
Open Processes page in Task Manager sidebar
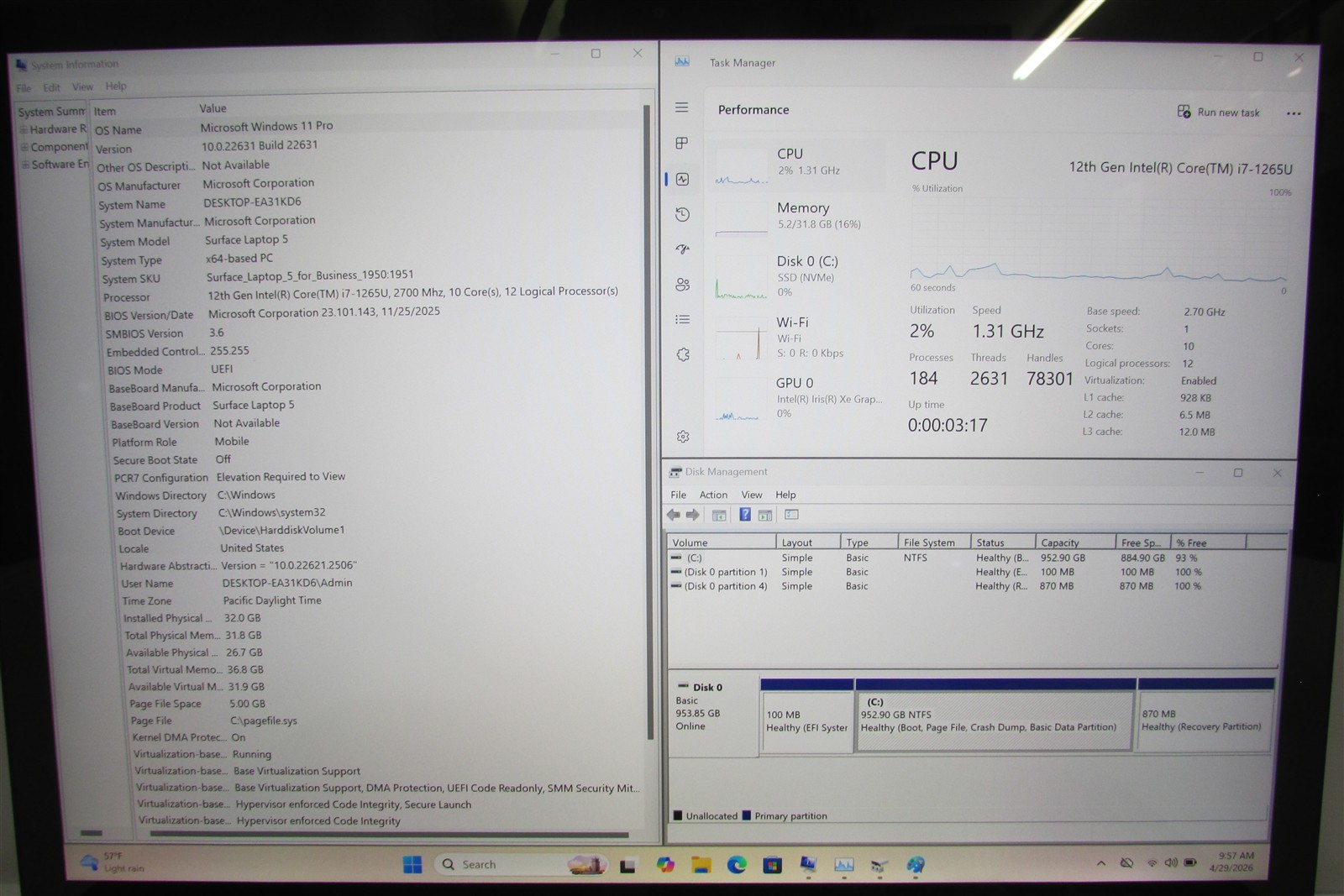click(682, 144)
